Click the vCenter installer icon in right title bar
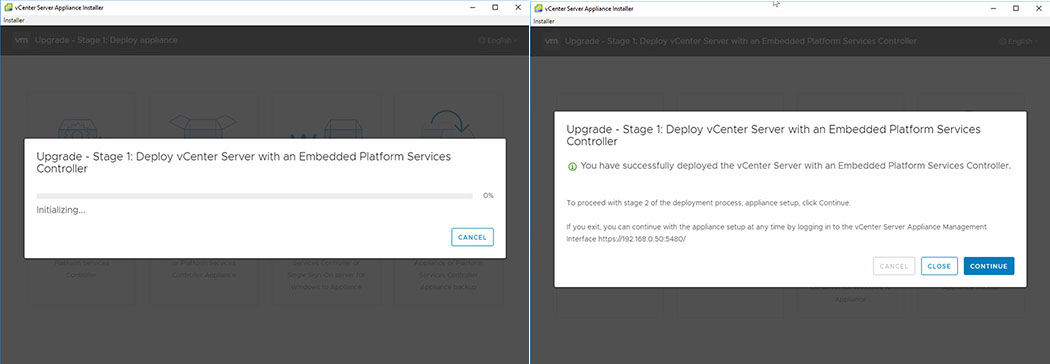 point(538,8)
